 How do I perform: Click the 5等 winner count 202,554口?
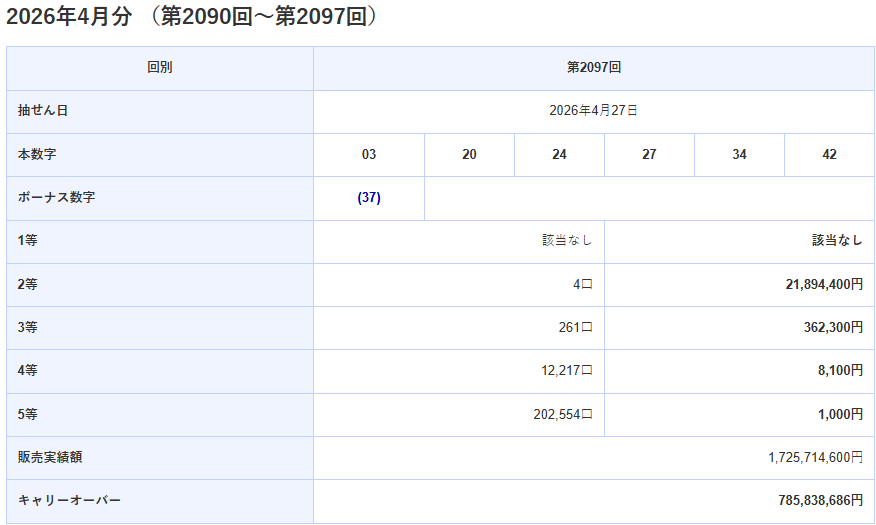[563, 415]
